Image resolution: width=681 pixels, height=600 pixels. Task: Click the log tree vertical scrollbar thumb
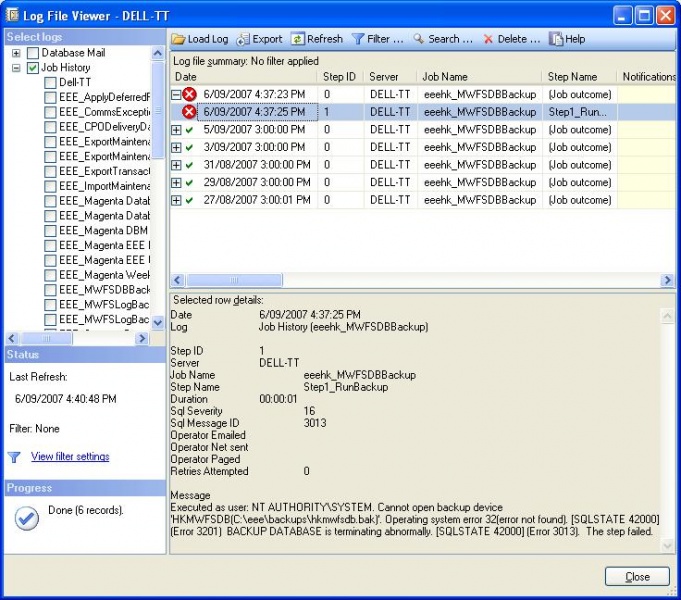(x=158, y=110)
